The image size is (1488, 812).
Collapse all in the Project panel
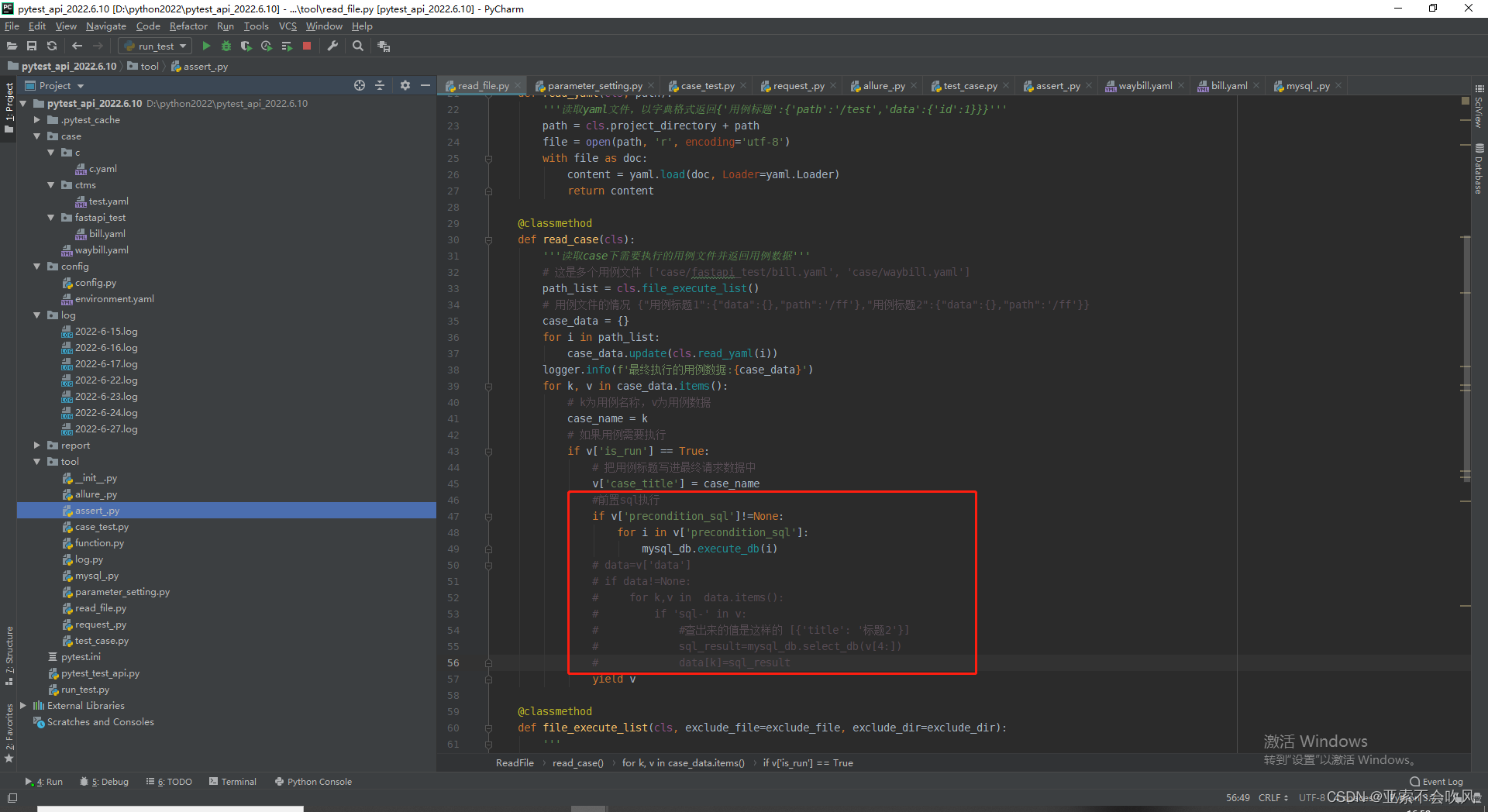(380, 86)
